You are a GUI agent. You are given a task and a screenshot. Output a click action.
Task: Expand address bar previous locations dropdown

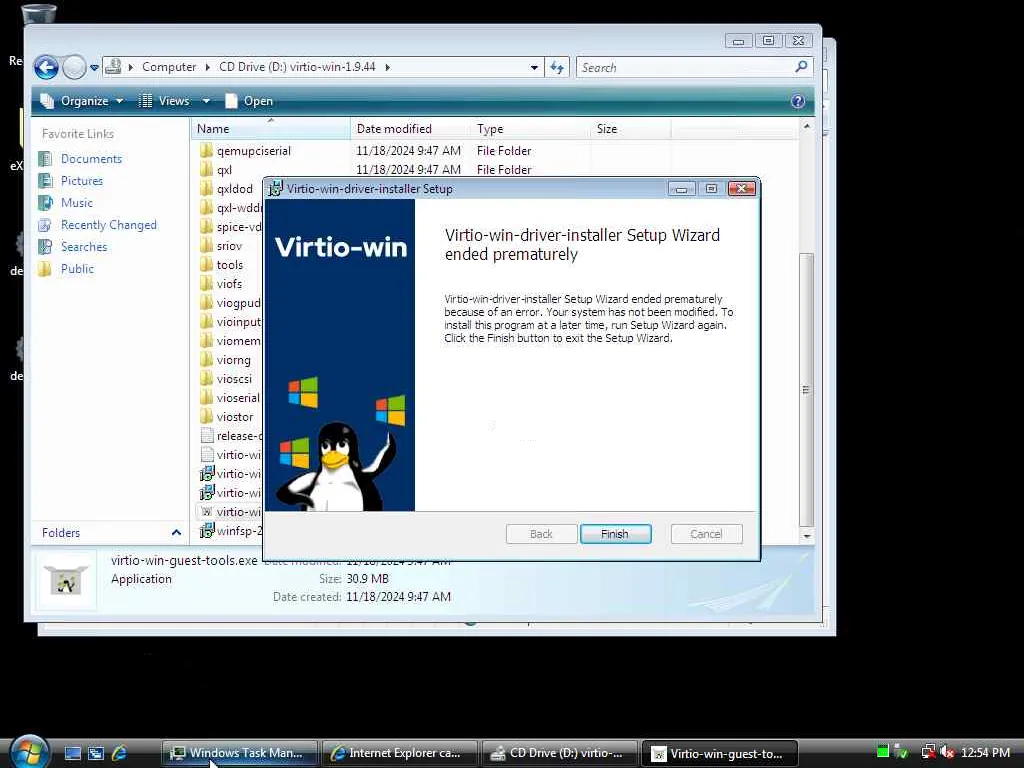(534, 67)
